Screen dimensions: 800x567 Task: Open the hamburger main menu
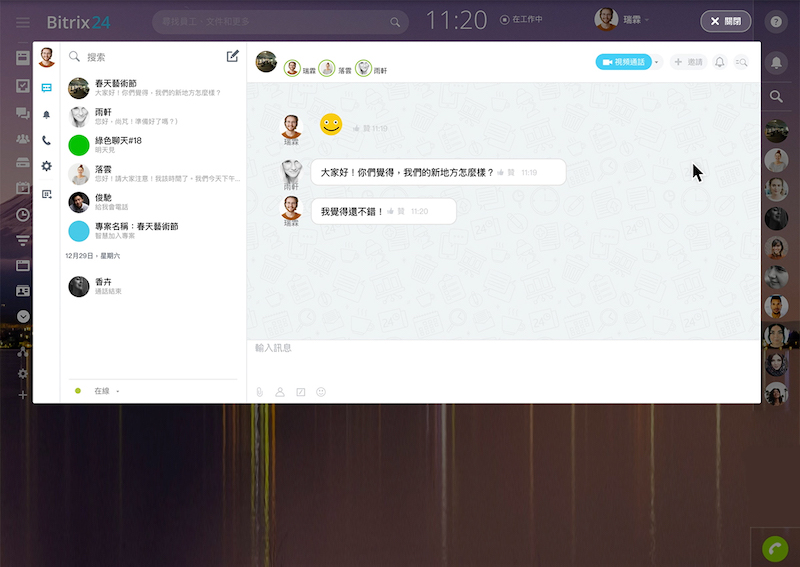coord(22,22)
